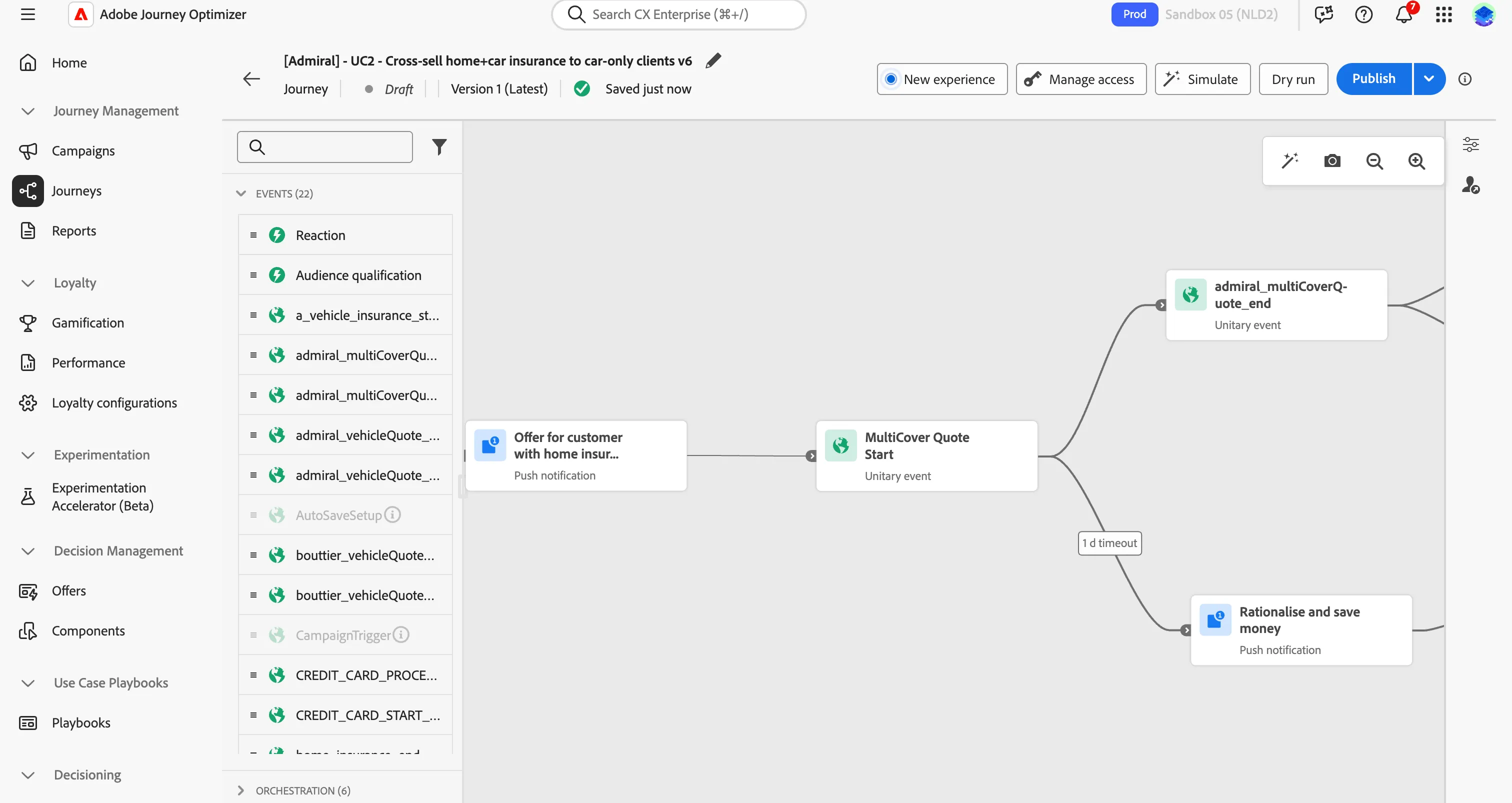Screen dimensions: 1512x803
Task: Click the events palette search field
Action: pos(324,146)
